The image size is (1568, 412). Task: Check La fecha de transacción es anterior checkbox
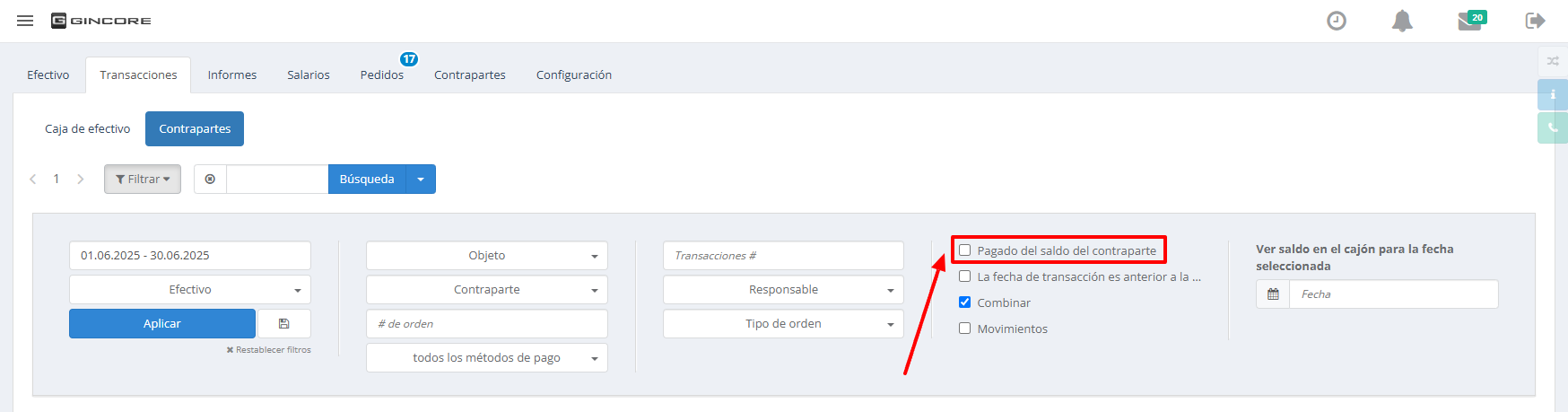click(x=965, y=276)
